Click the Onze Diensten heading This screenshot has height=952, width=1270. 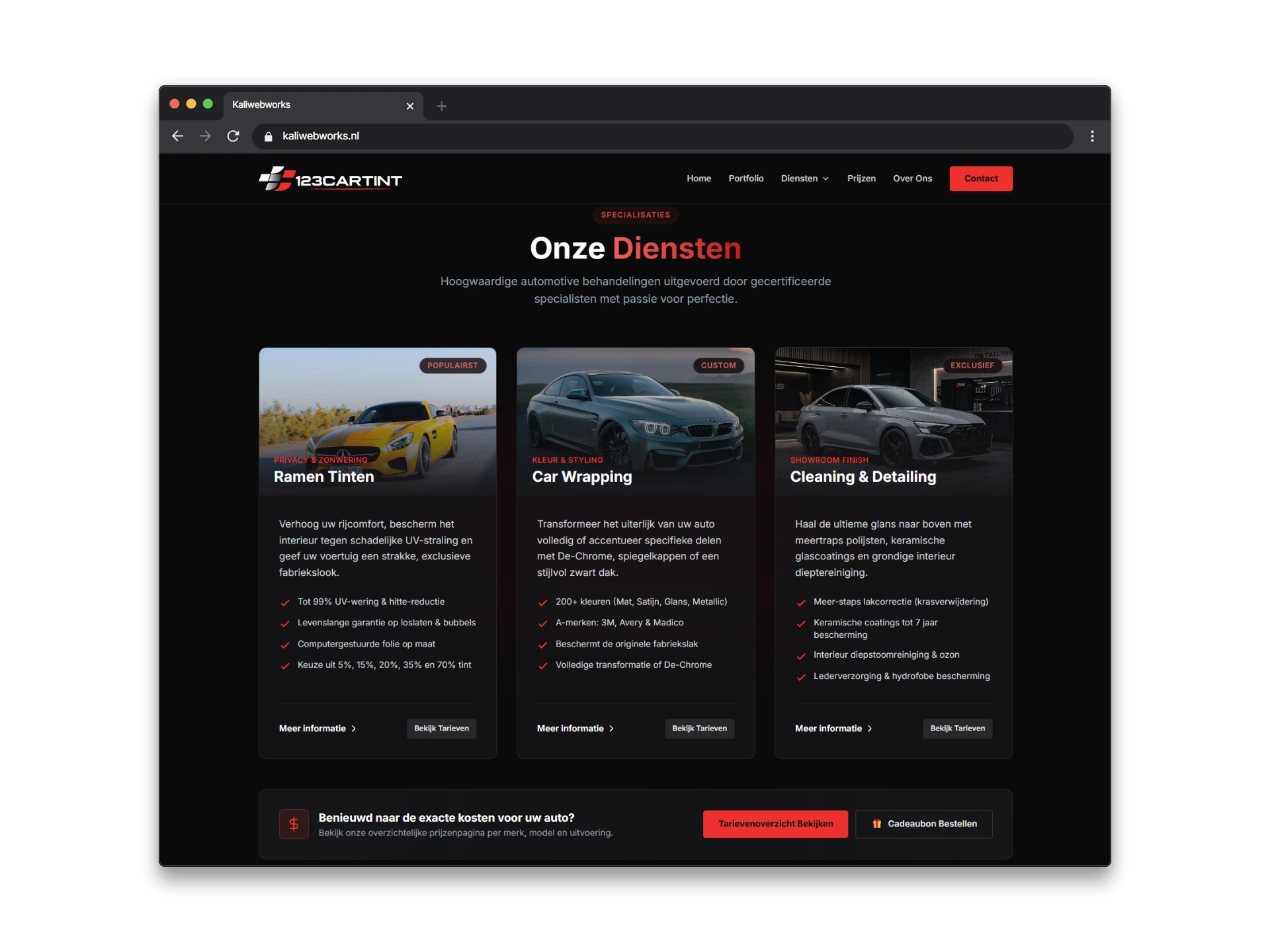(x=636, y=249)
